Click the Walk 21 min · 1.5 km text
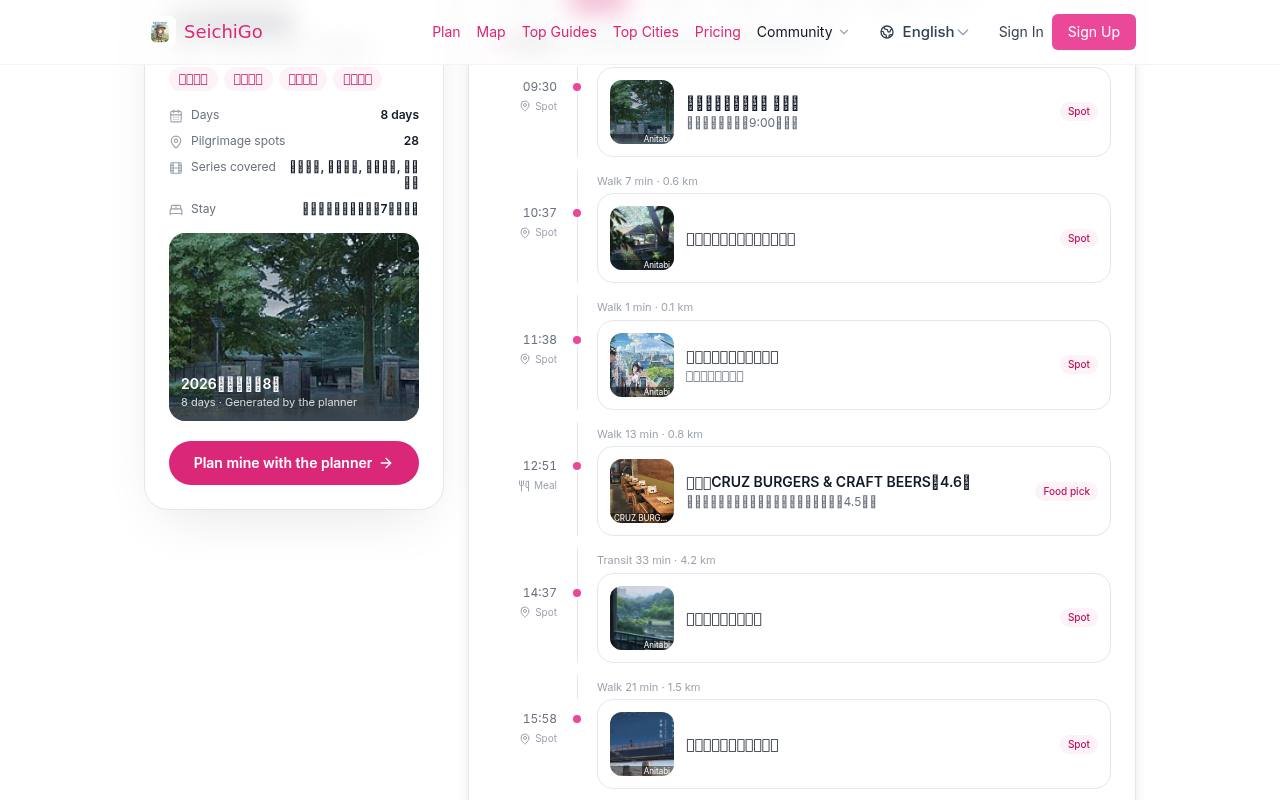Image resolution: width=1280 pixels, height=800 pixels. pyautogui.click(x=648, y=687)
